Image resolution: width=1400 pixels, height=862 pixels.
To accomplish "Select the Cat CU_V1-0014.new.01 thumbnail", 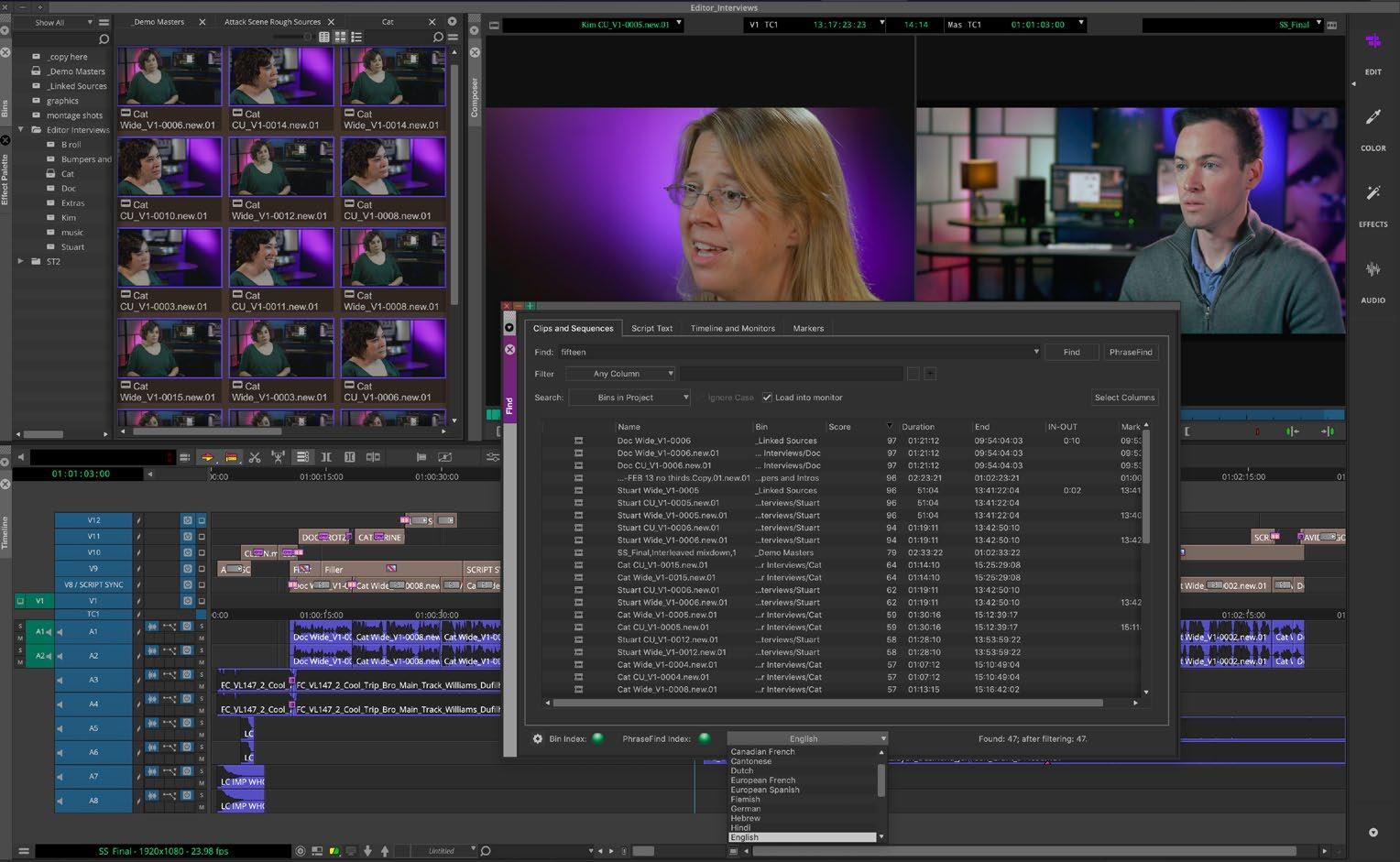I will pos(281,90).
